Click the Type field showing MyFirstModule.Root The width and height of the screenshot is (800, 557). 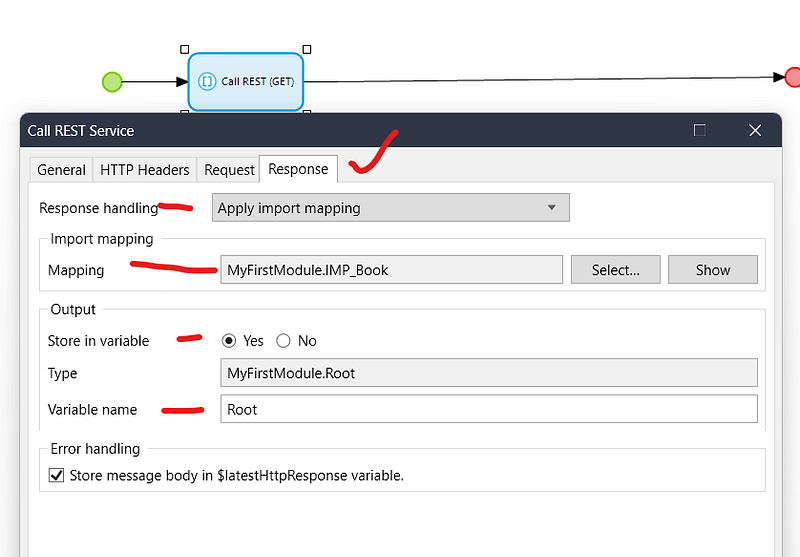coord(488,373)
